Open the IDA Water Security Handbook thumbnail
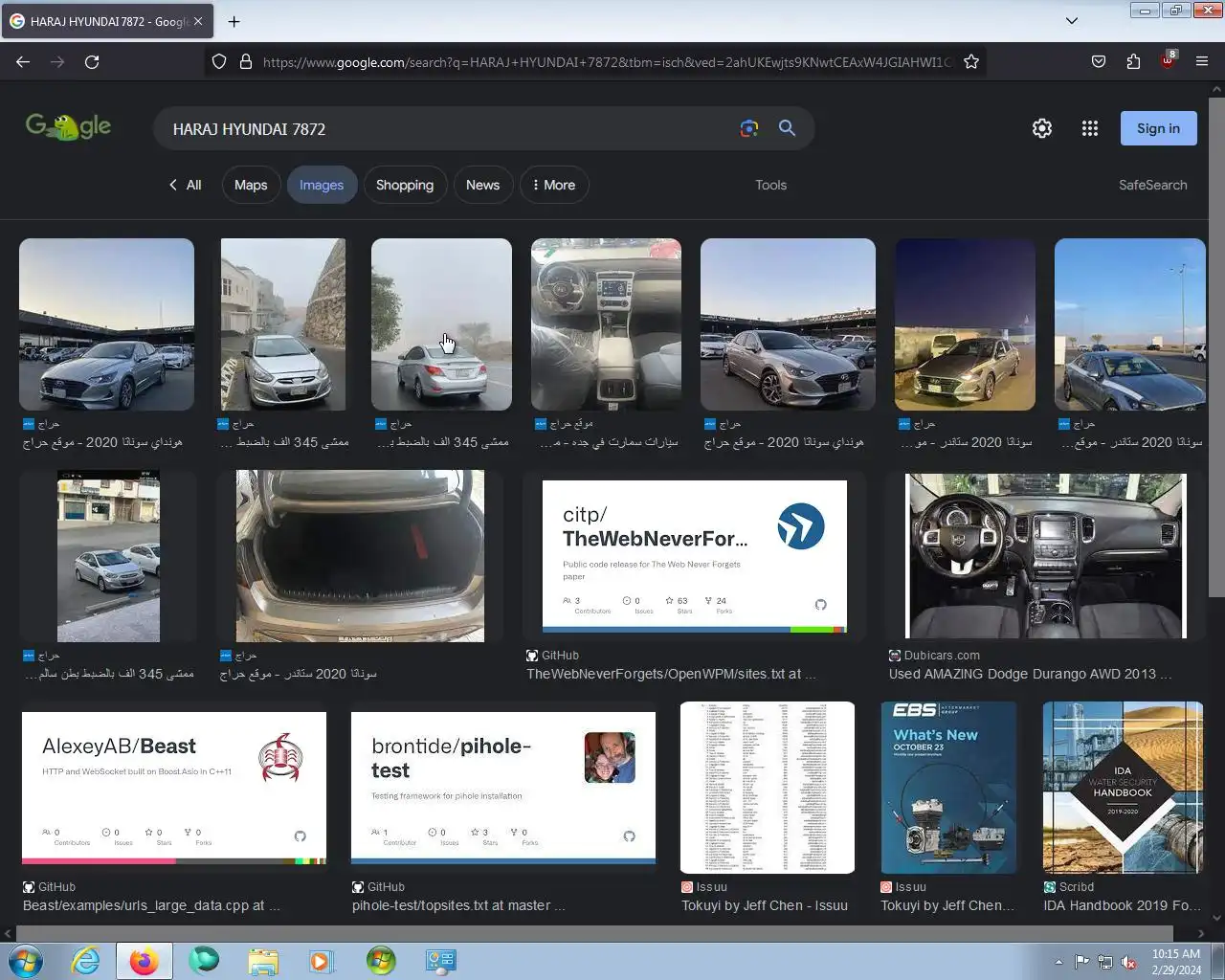The image size is (1225, 980). point(1123,788)
